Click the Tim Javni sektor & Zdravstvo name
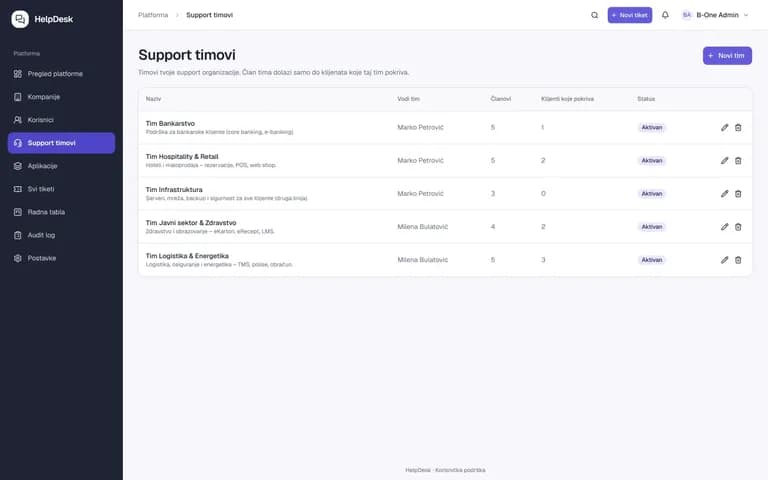Screen dimensions: 768x480 click(x=191, y=223)
